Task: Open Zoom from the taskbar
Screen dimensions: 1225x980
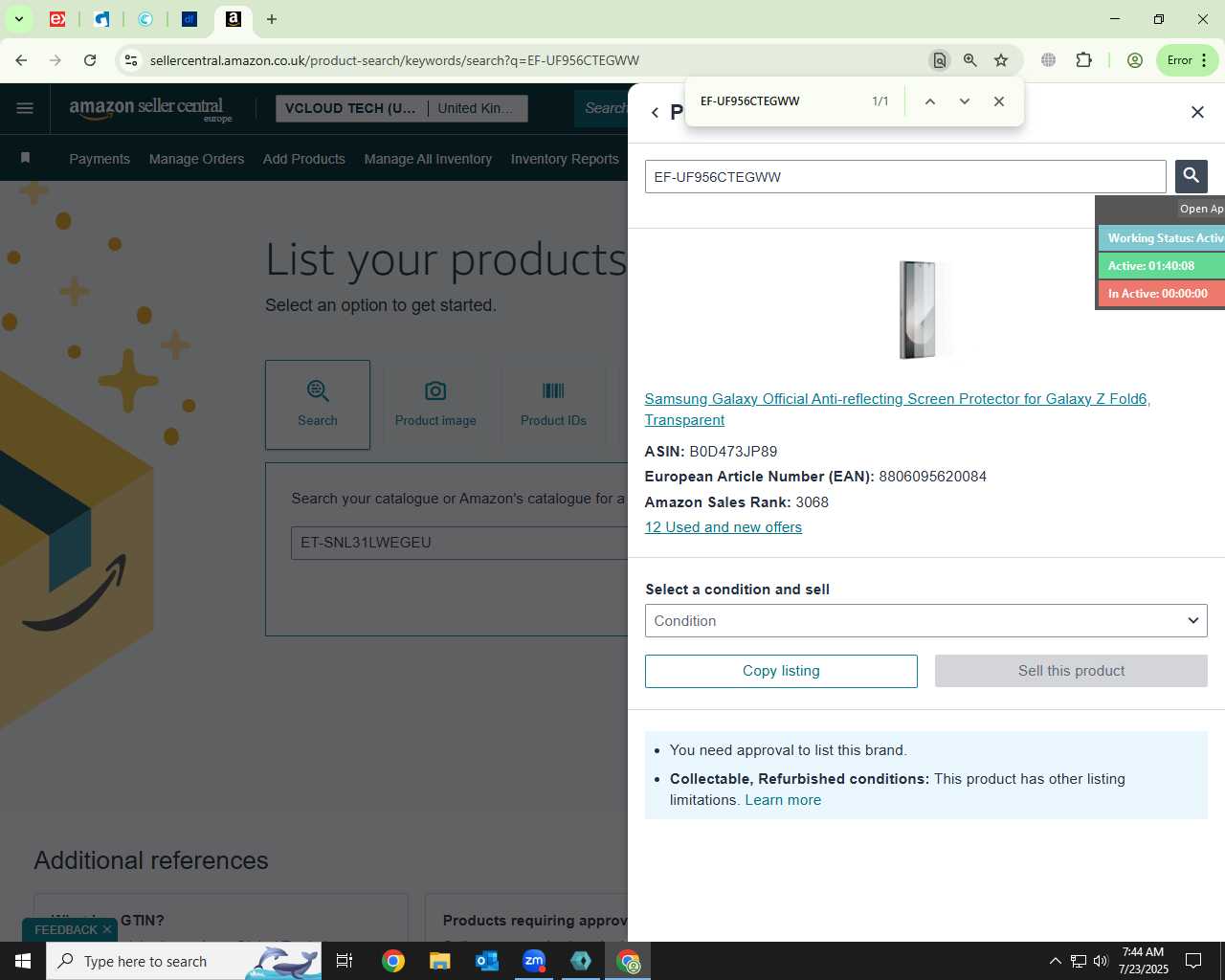Action: coord(534,961)
